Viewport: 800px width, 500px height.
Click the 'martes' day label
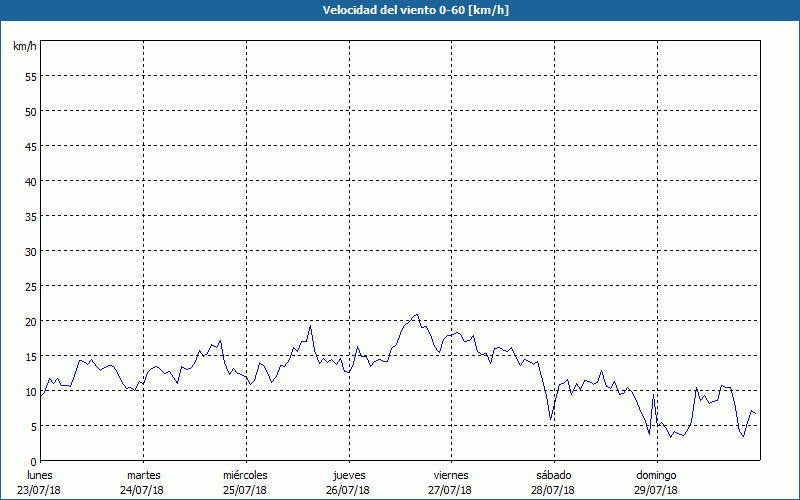point(144,475)
